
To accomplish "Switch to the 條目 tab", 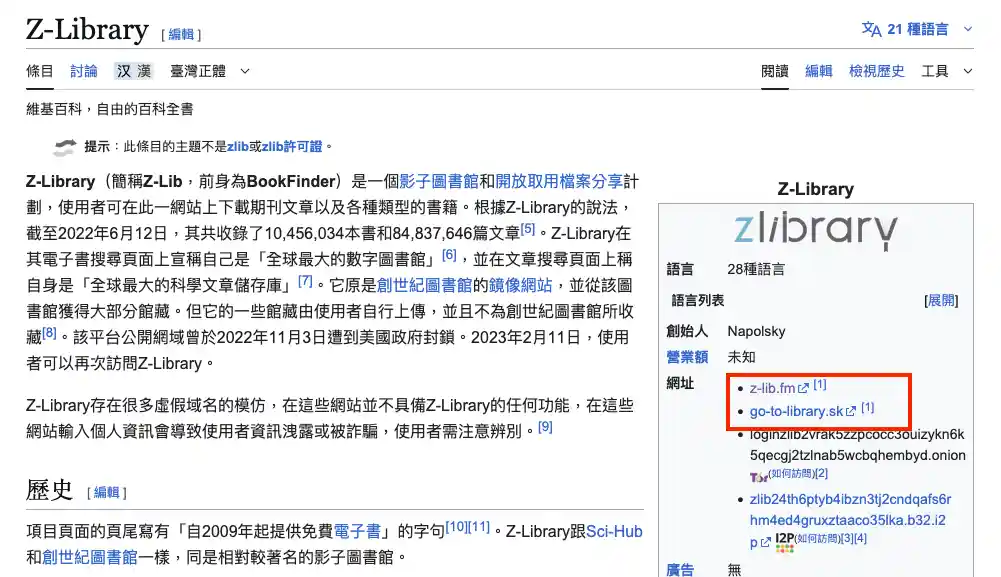I will coord(40,71).
